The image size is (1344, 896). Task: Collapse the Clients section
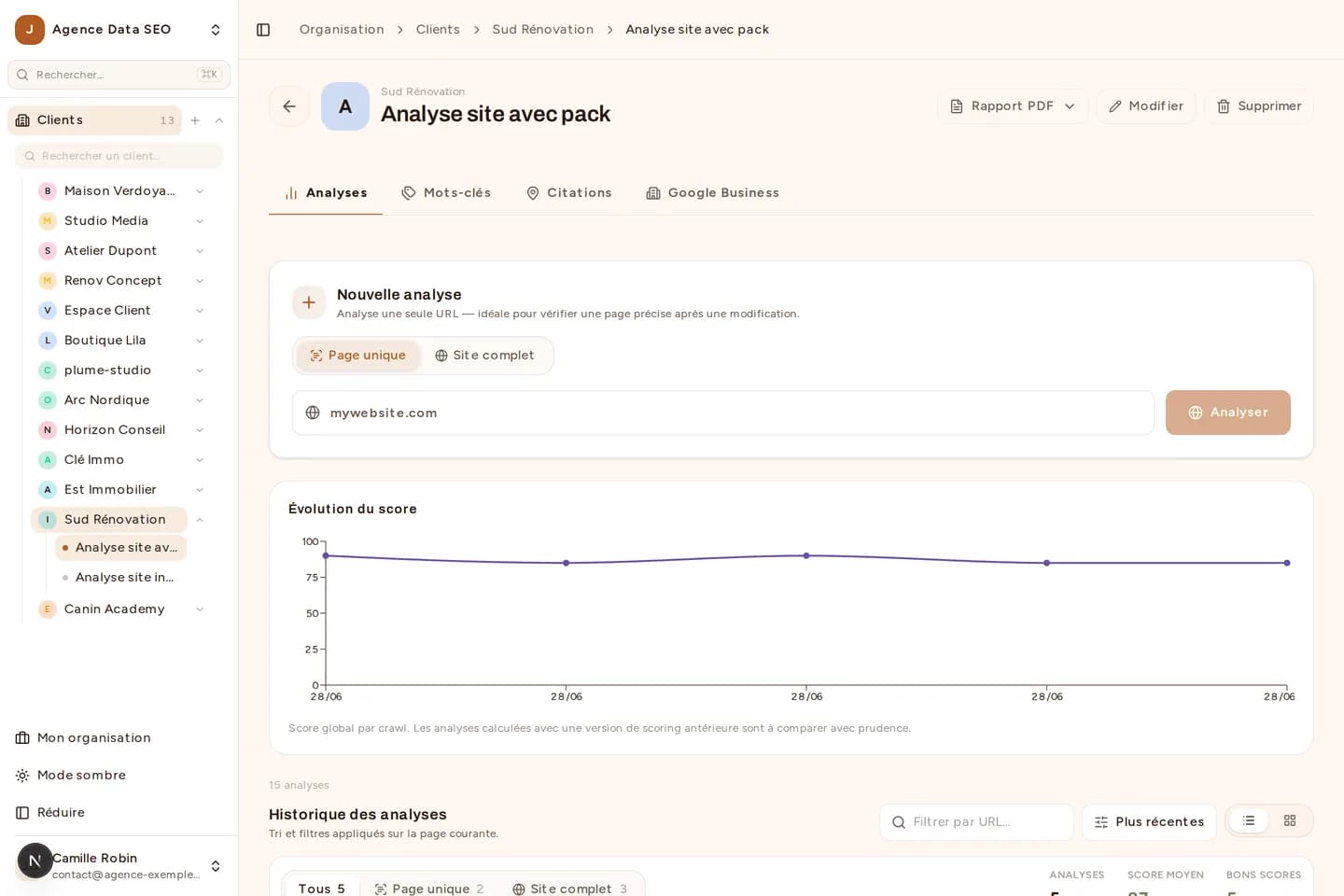tap(219, 120)
